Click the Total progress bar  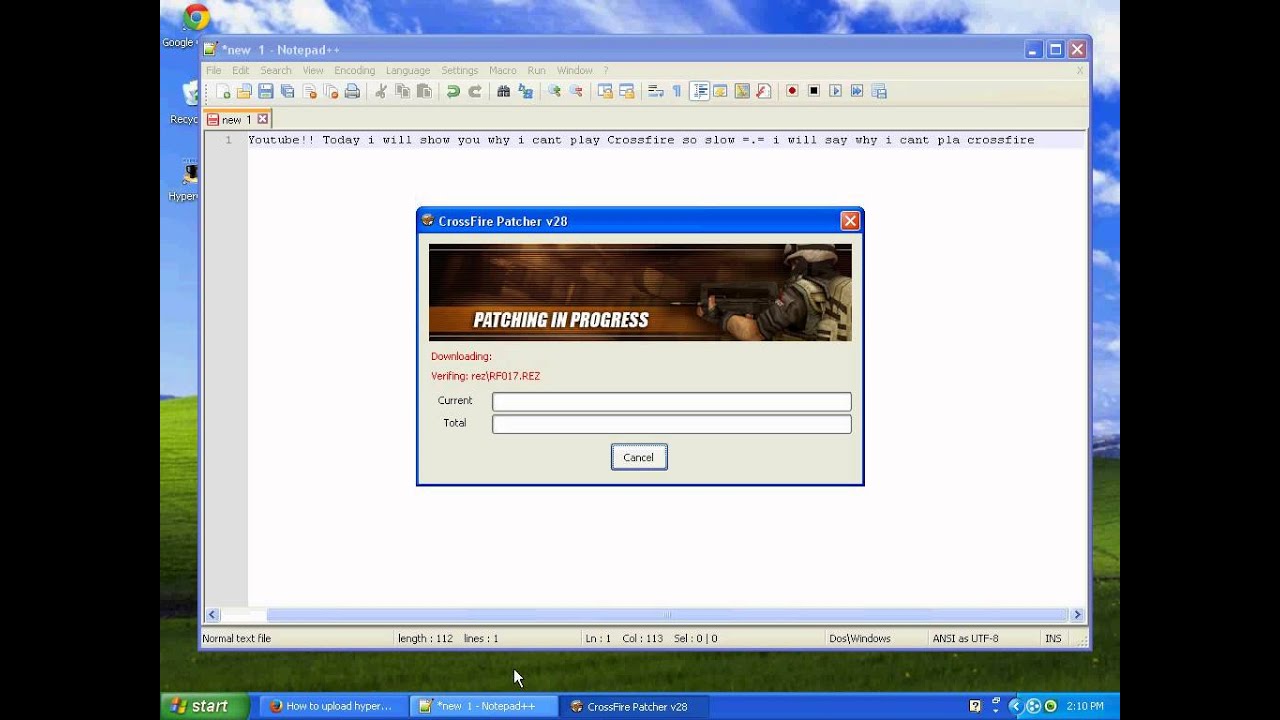pyautogui.click(x=671, y=424)
